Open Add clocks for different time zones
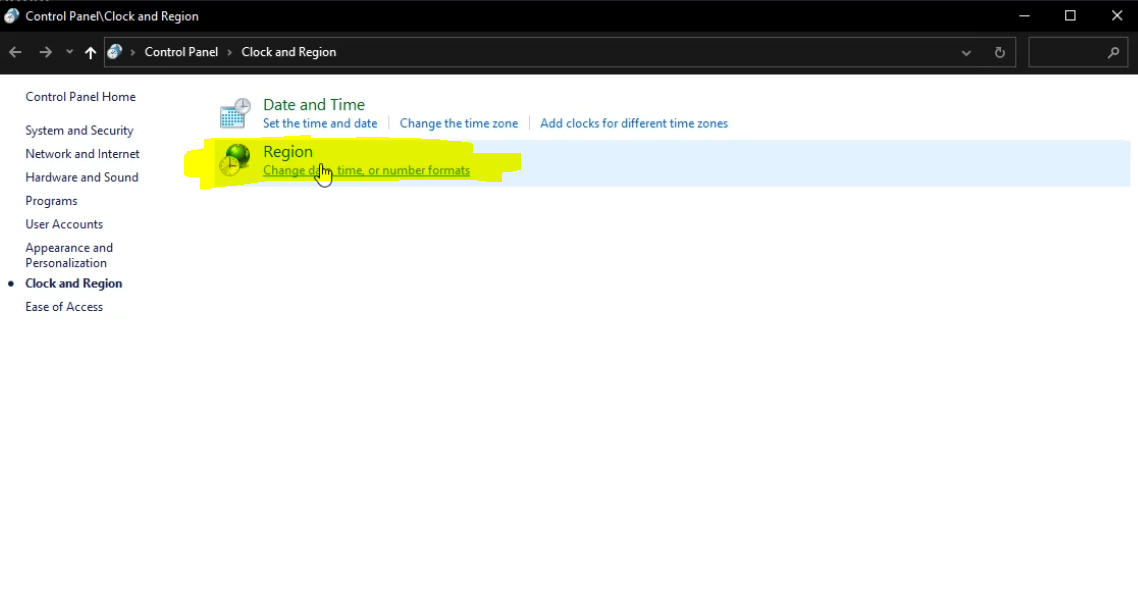Screen dimensions: 1138x597 coord(633,123)
